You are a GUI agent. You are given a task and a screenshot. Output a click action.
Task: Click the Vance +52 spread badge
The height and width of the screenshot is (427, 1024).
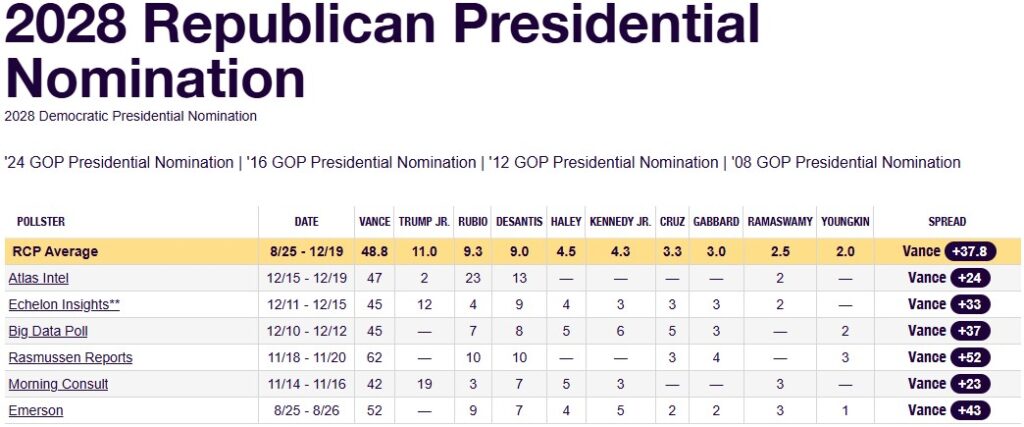[968, 357]
